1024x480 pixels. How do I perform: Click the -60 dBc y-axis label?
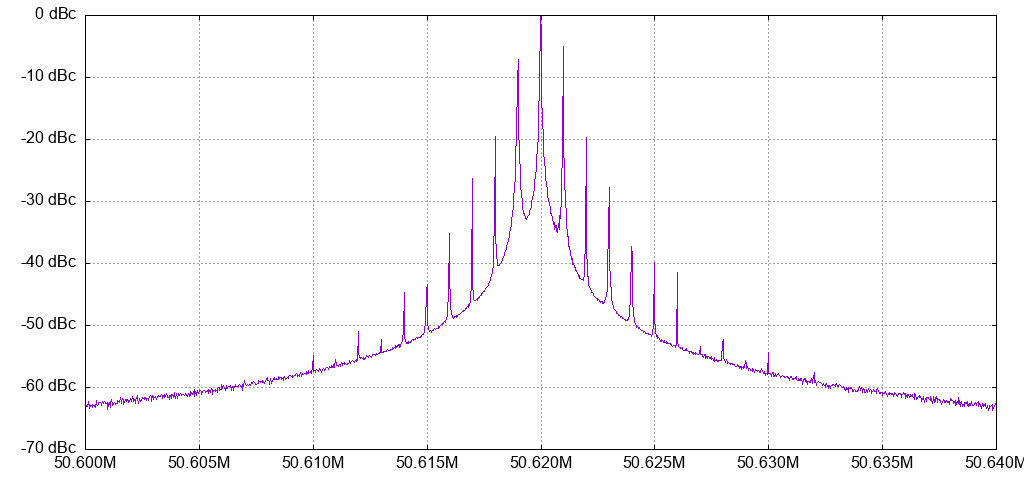49,387
